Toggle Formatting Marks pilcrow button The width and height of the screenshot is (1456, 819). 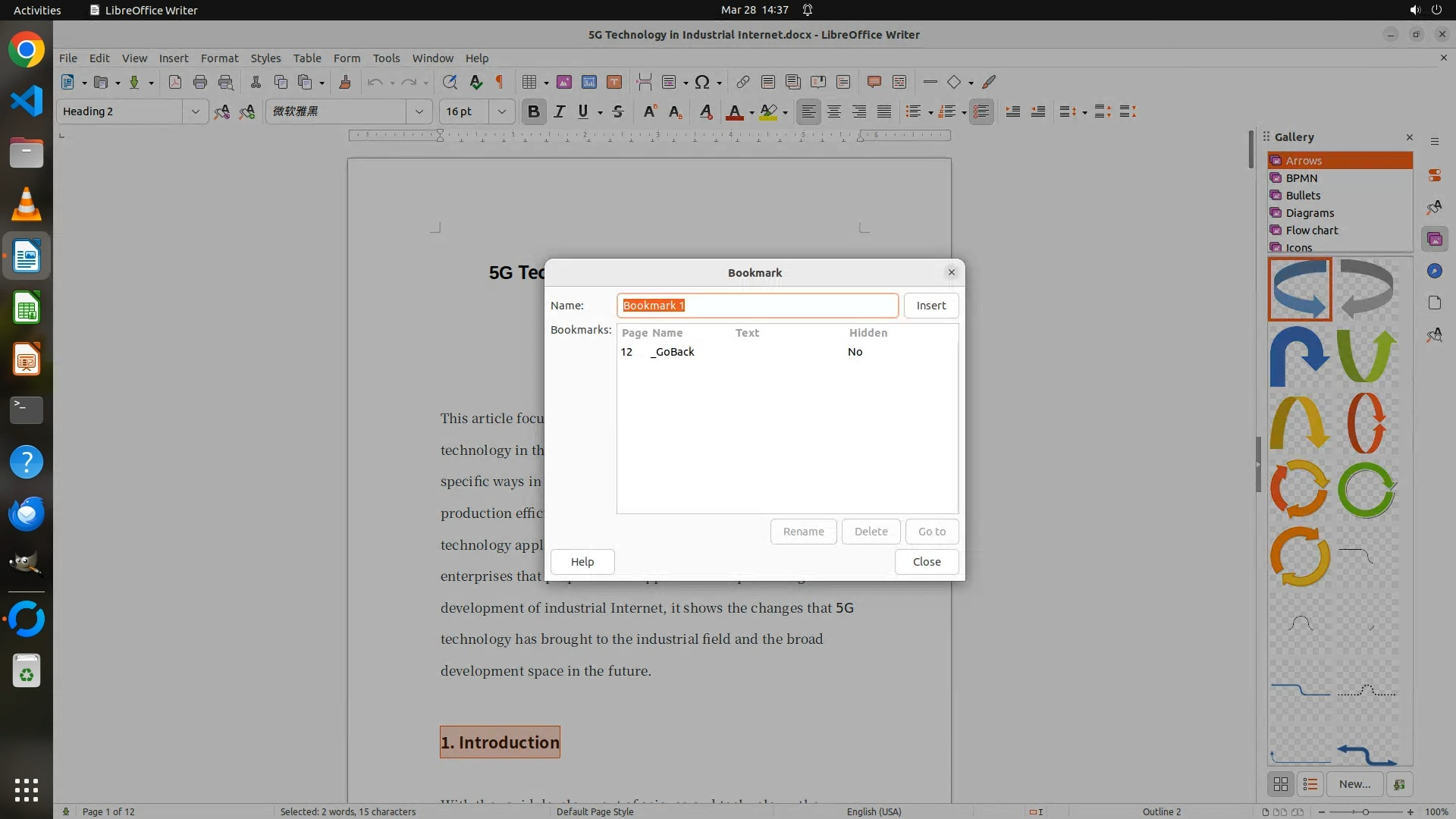(x=500, y=82)
